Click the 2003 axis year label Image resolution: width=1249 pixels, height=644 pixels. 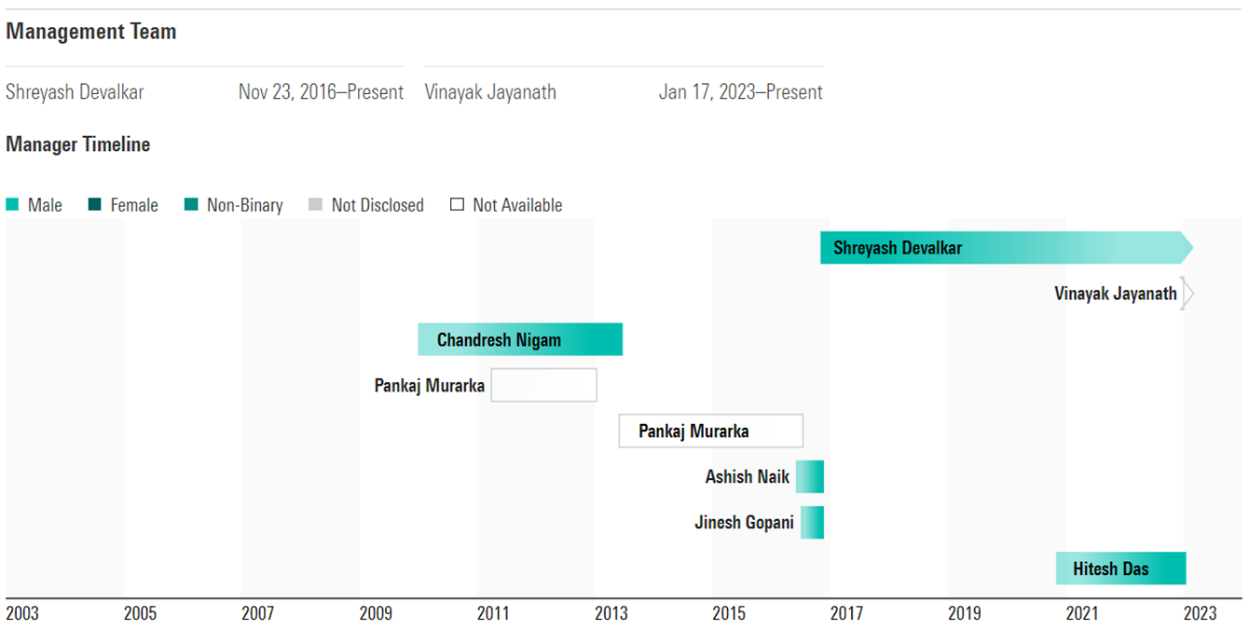click(22, 614)
